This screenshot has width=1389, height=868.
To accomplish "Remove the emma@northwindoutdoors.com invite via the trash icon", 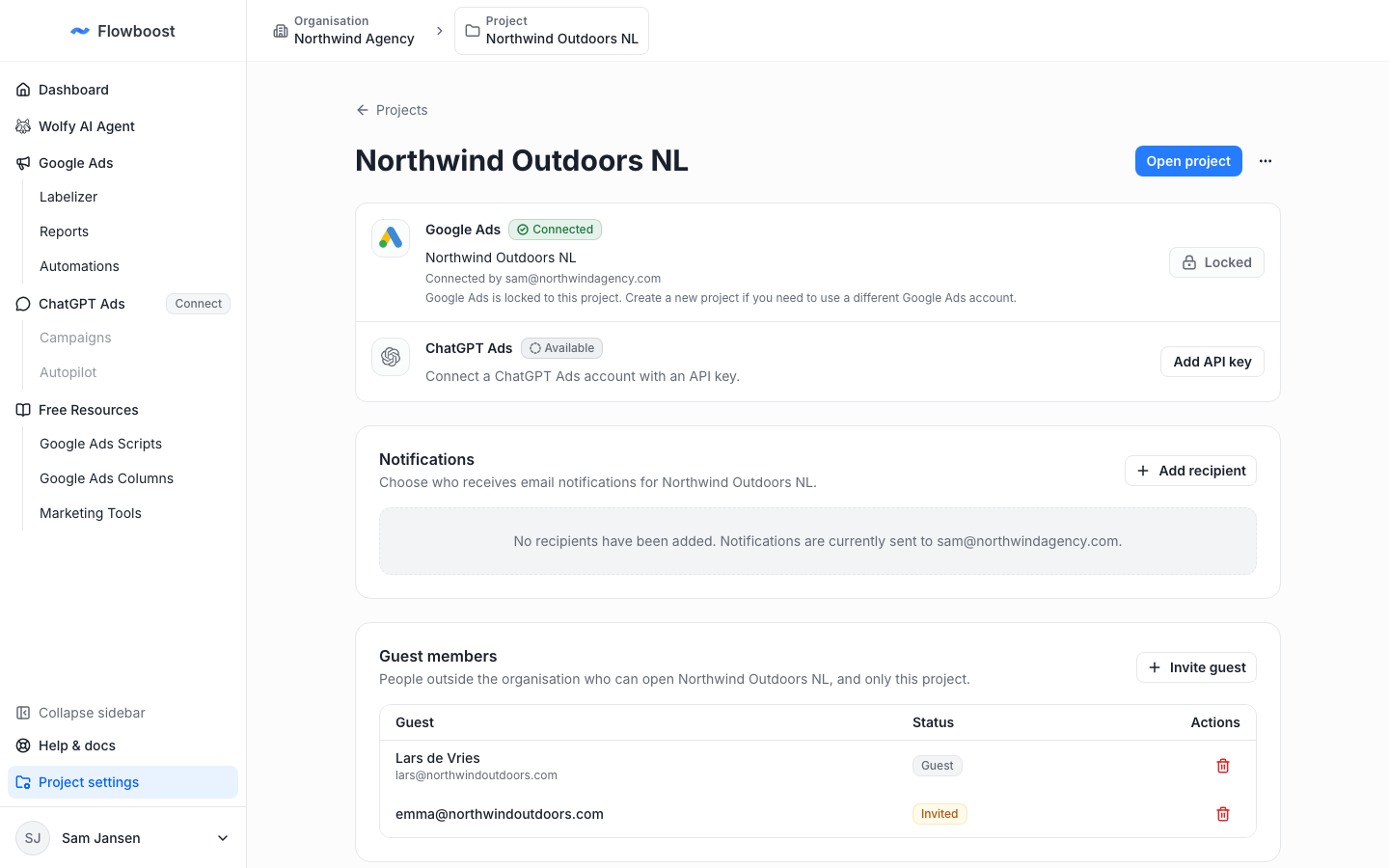I will coord(1223,814).
